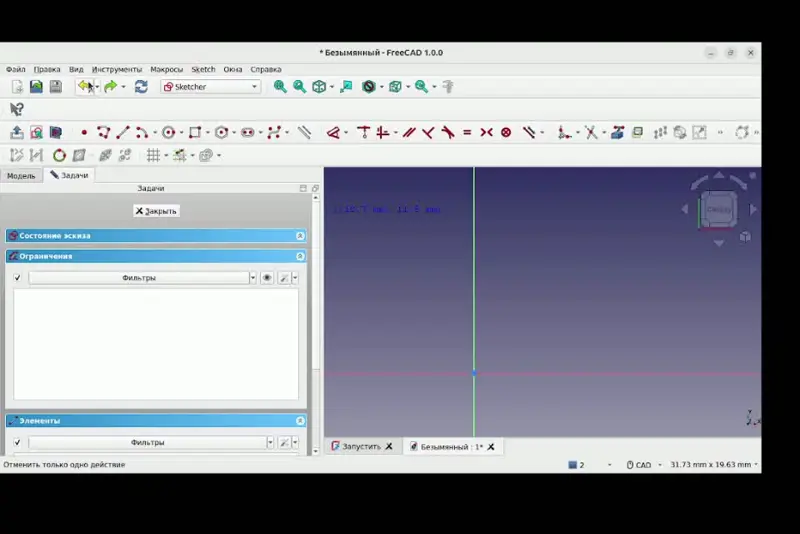
Task: Toggle the snap icon next to grid
Action: point(180,155)
